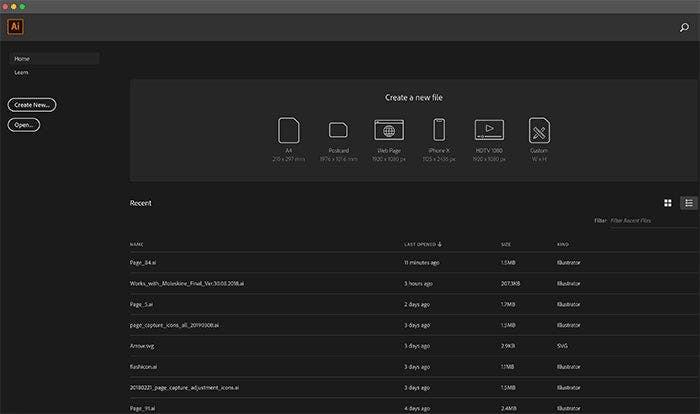The height and width of the screenshot is (414, 700).
Task: Open recent file Page_84.ai
Action: (144, 262)
